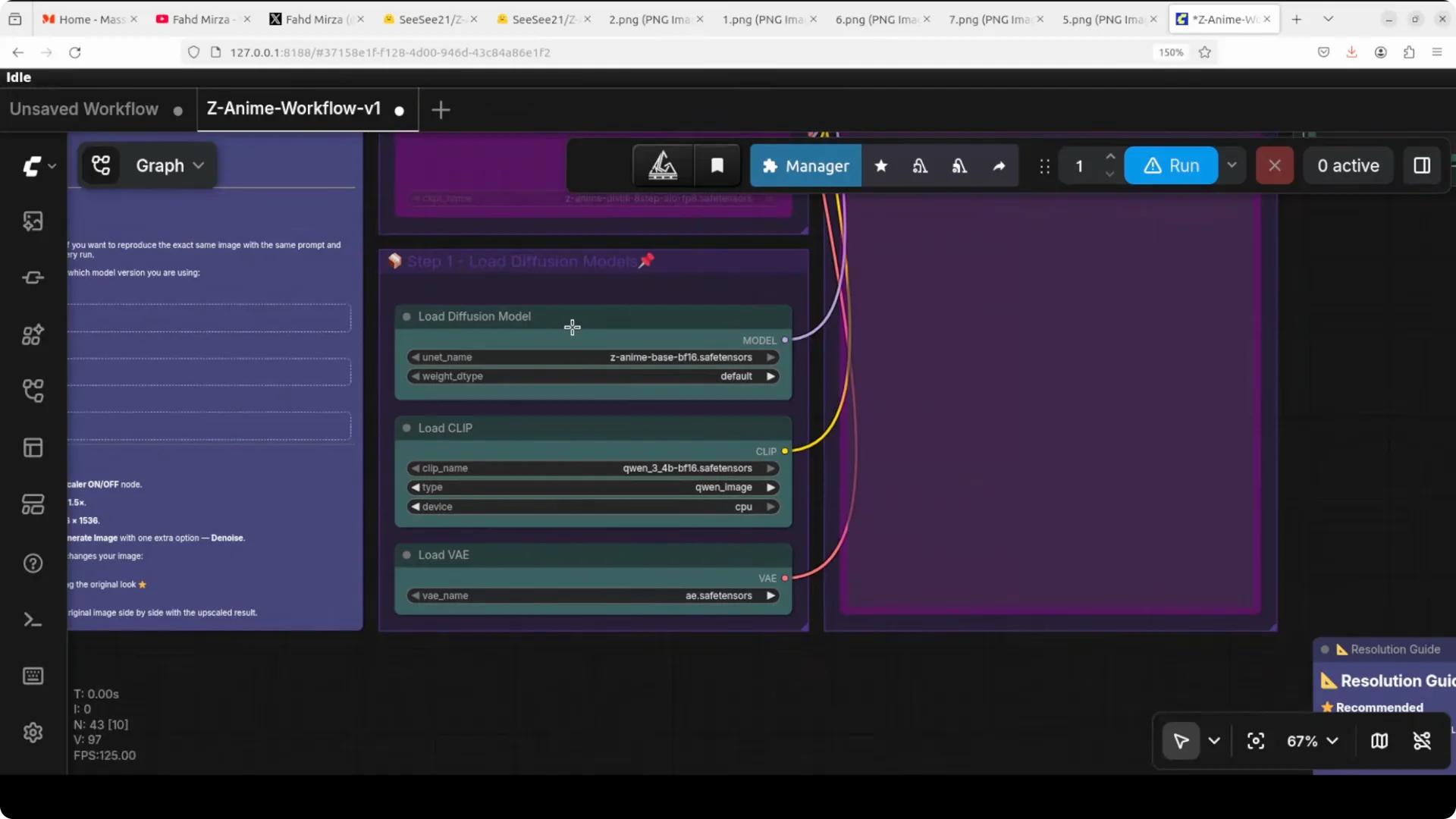Grab the dotted drag handle of the actionbar
The image size is (1456, 819).
click(x=1044, y=166)
